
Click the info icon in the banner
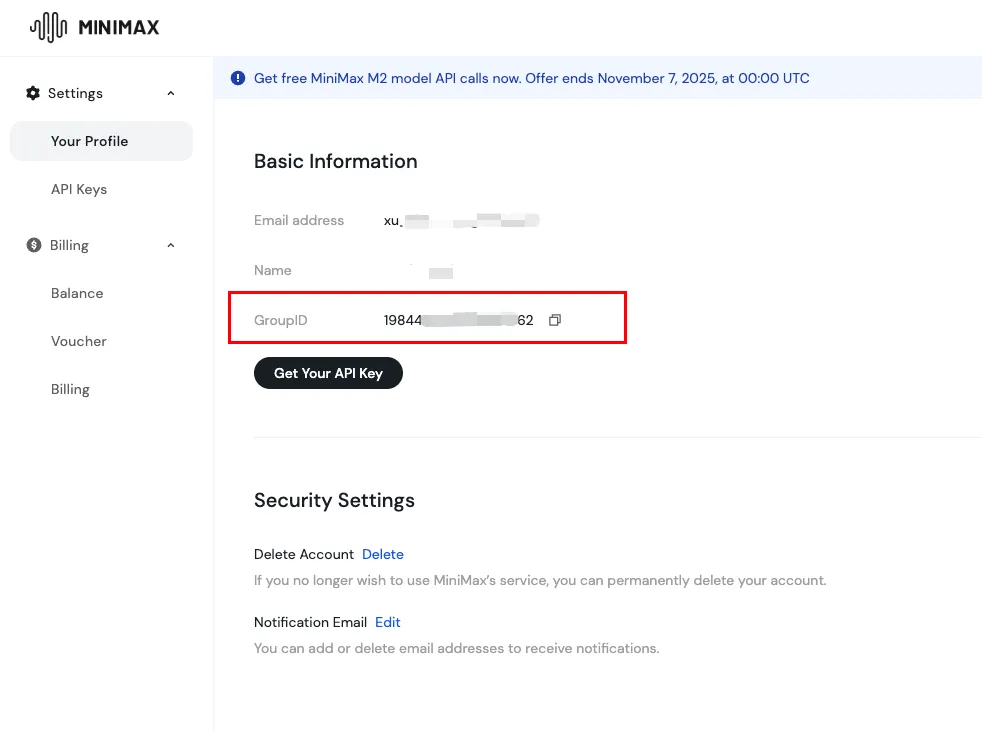pos(238,78)
